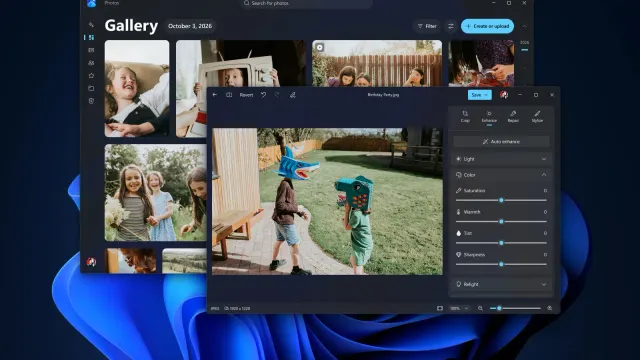Viewport: 640px width, 360px height.
Task: Click the Photos app logo in title bar
Action: [91, 3]
